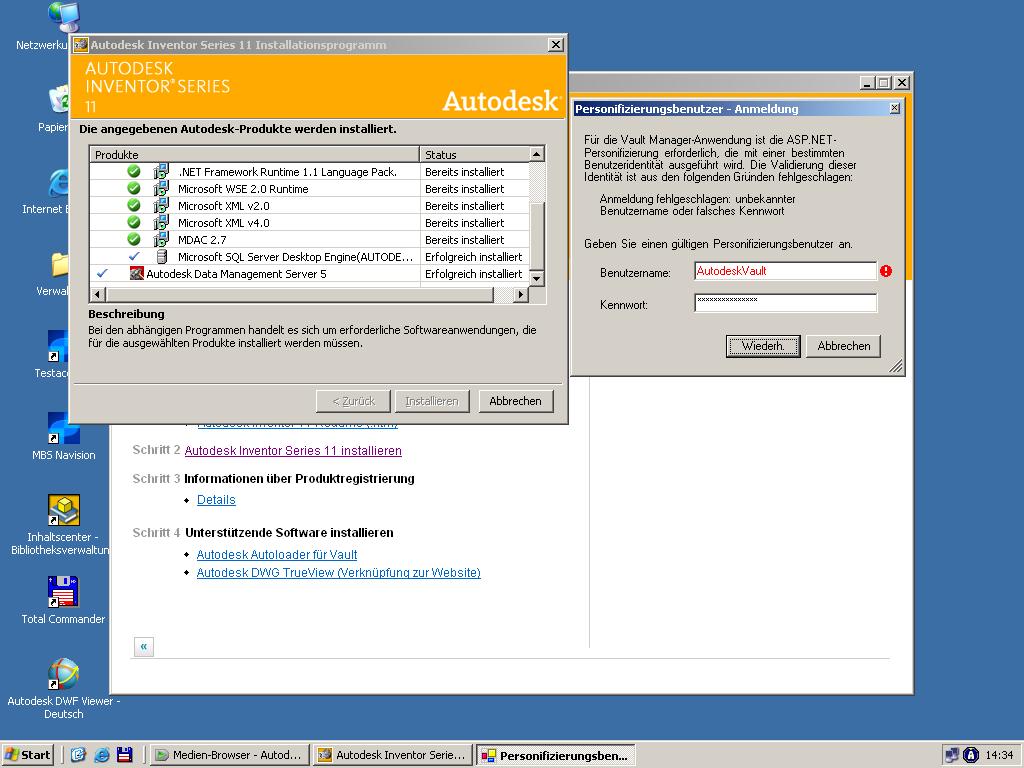
Task: Select the Microsoft XML v4.0 row
Action: click(x=310, y=223)
